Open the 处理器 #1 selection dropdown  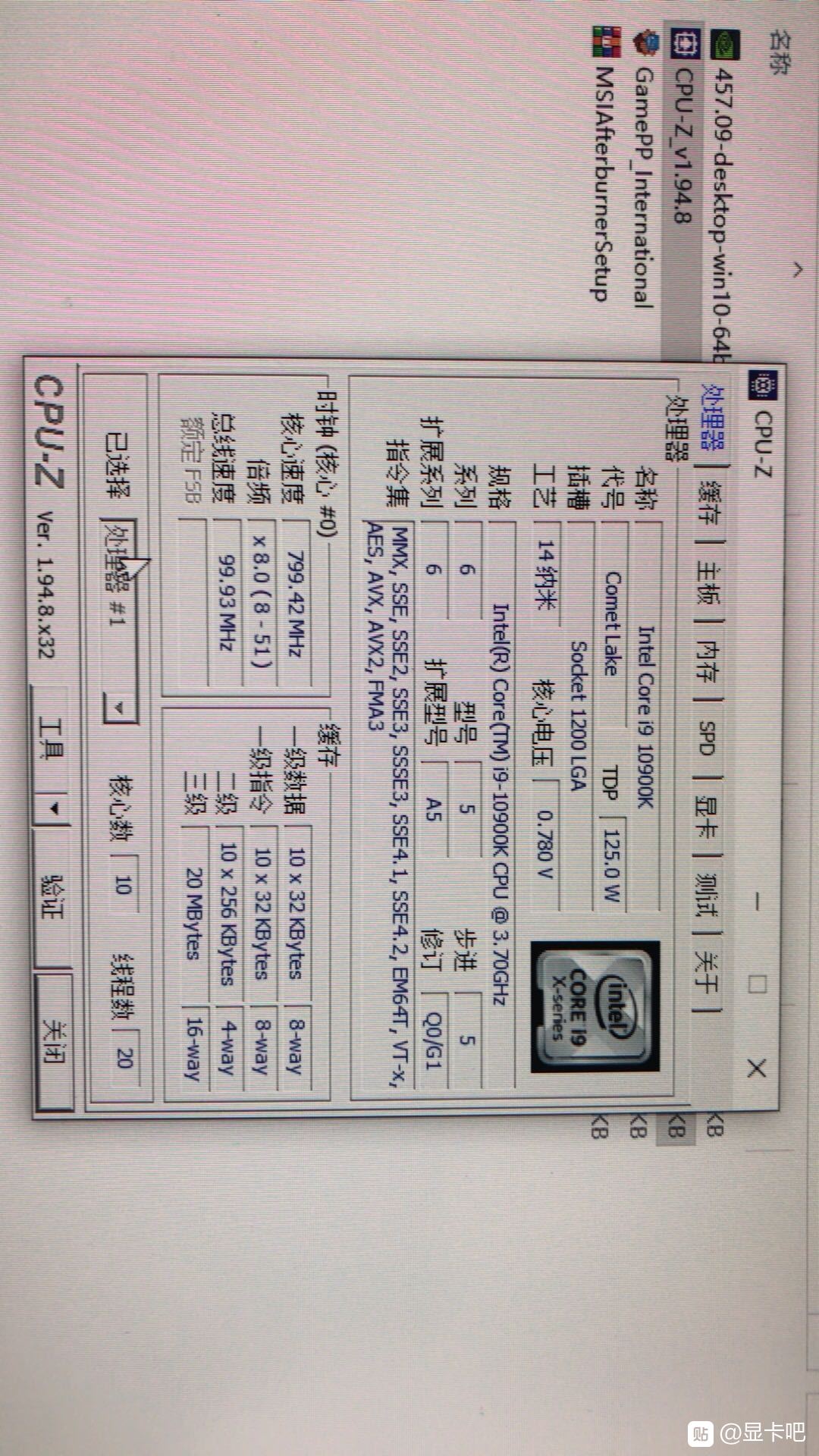pyautogui.click(x=120, y=620)
